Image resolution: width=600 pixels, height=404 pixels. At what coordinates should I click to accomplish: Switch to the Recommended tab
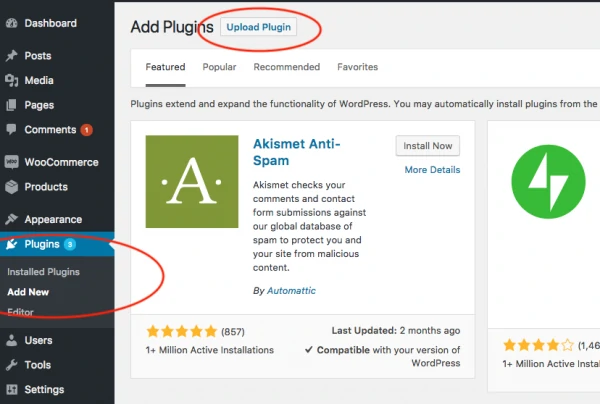(x=287, y=67)
